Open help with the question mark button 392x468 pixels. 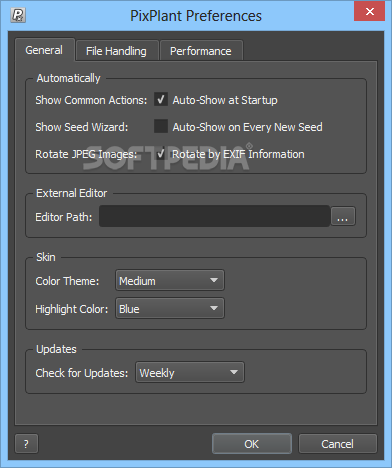26,444
